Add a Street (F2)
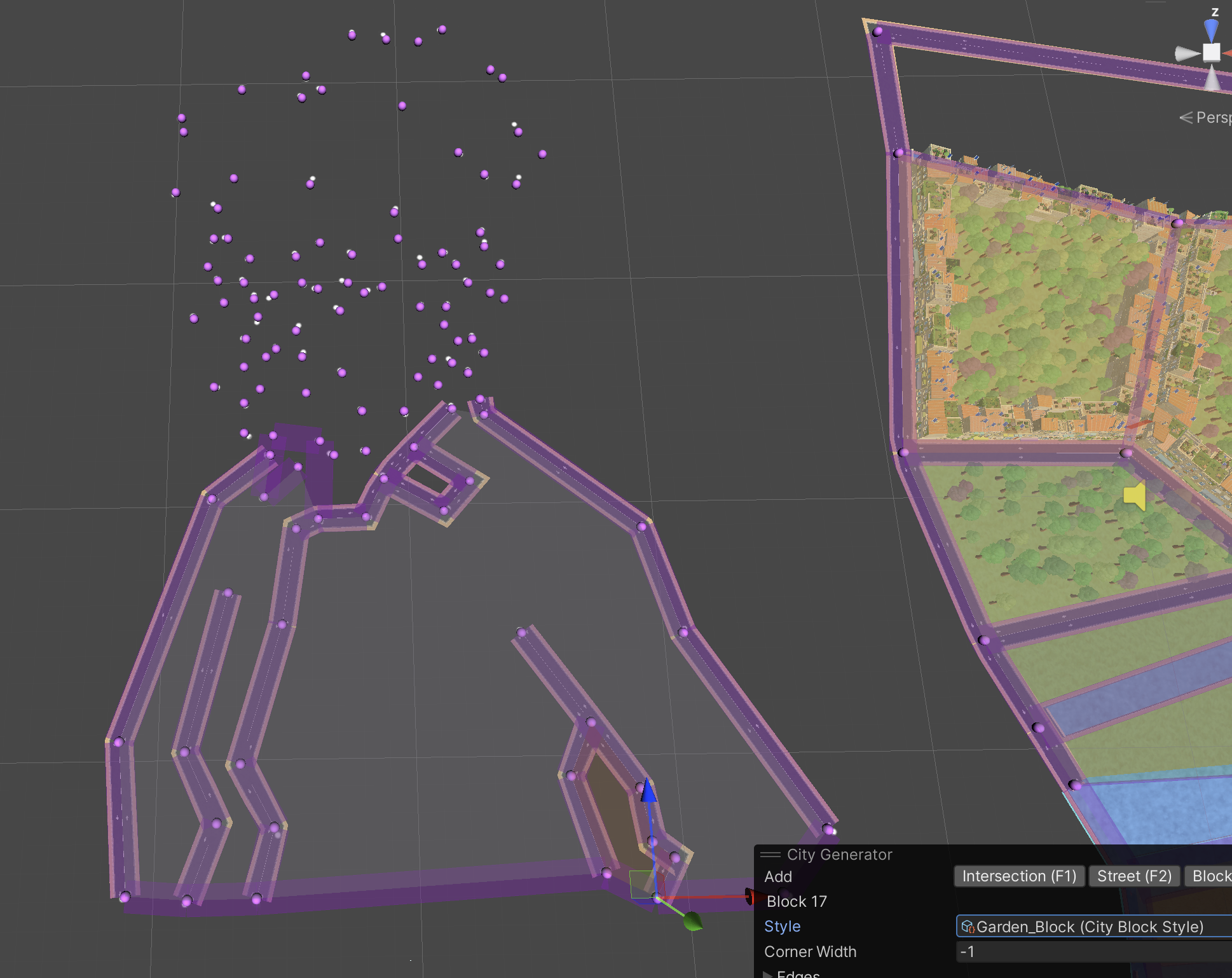Screen dimensions: 1232x978 (x=1135, y=876)
